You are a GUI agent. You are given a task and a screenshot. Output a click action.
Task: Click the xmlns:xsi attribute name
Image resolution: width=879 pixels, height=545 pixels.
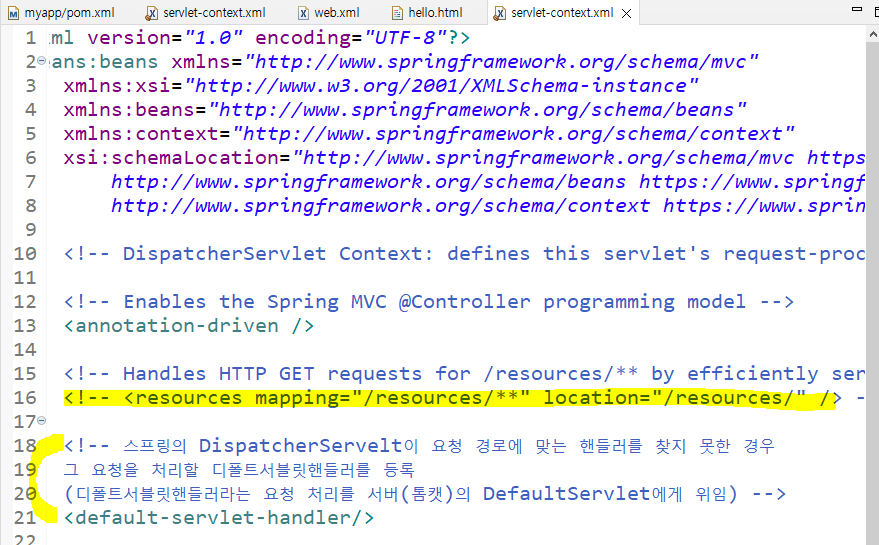(x=117, y=85)
